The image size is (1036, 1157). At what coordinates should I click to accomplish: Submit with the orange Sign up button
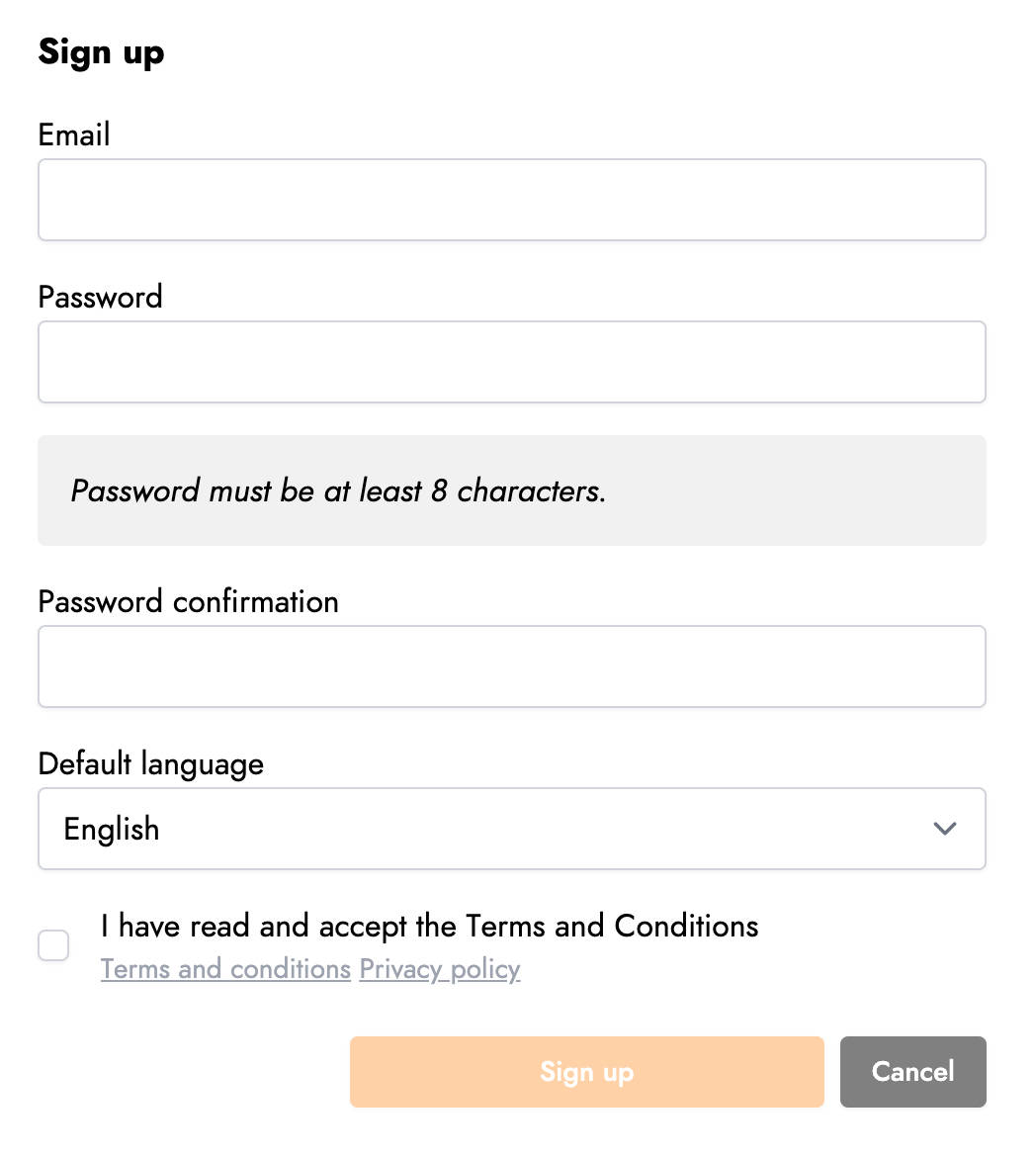(x=586, y=1071)
